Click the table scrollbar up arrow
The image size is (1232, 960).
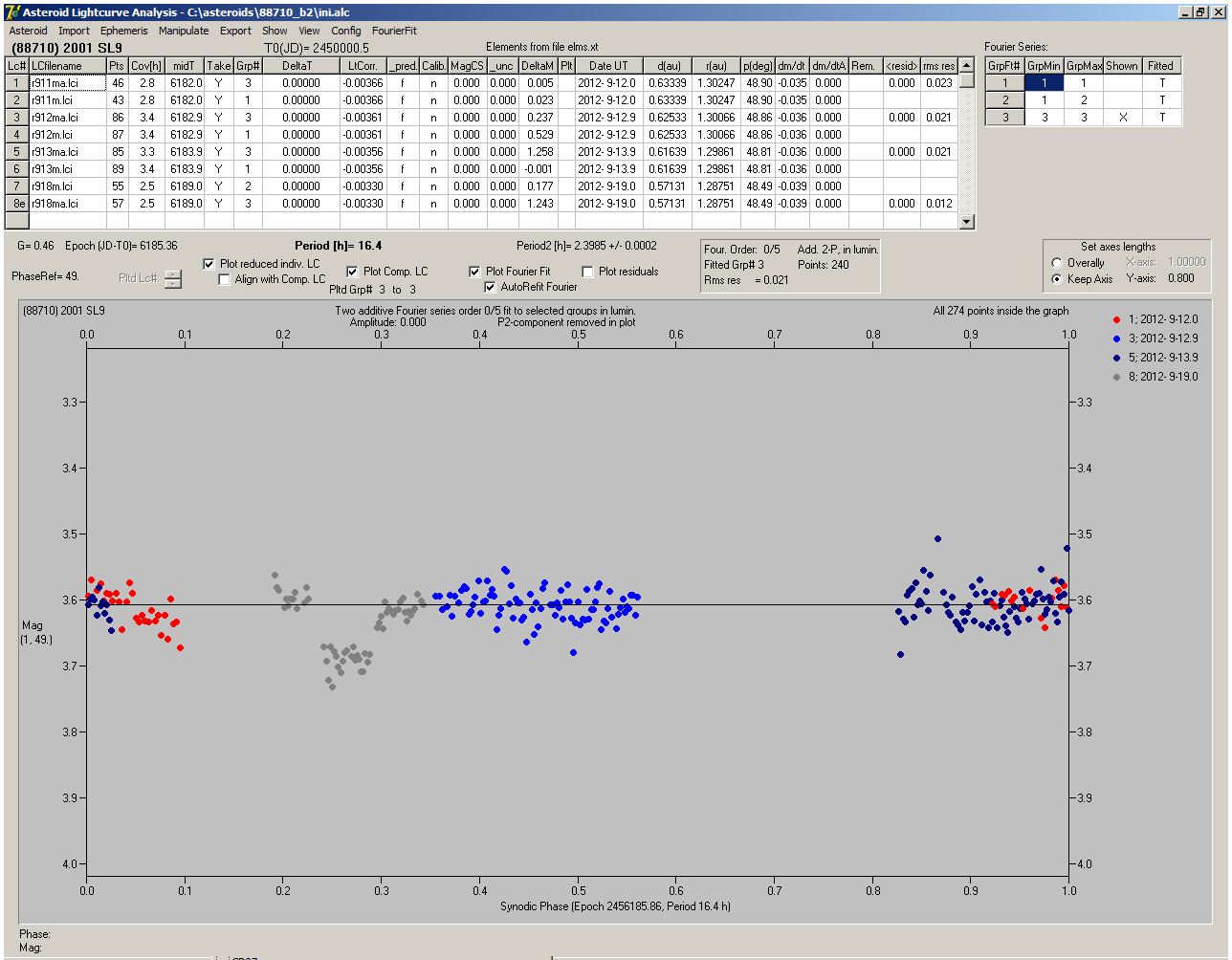(x=967, y=65)
